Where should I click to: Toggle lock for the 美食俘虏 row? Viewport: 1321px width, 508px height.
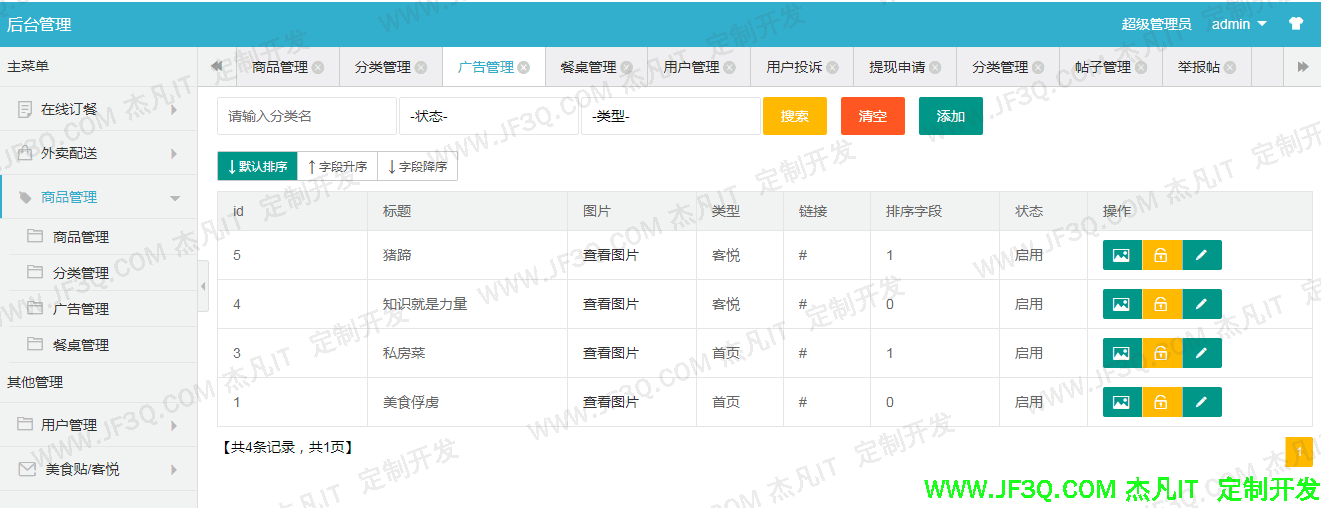click(x=1162, y=402)
